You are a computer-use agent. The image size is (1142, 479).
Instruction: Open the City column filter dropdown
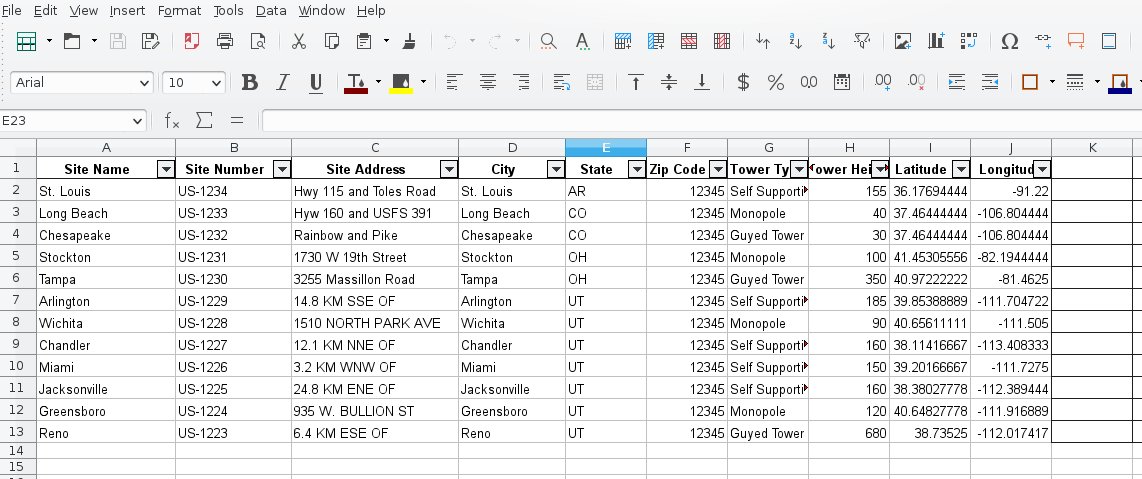[555, 169]
